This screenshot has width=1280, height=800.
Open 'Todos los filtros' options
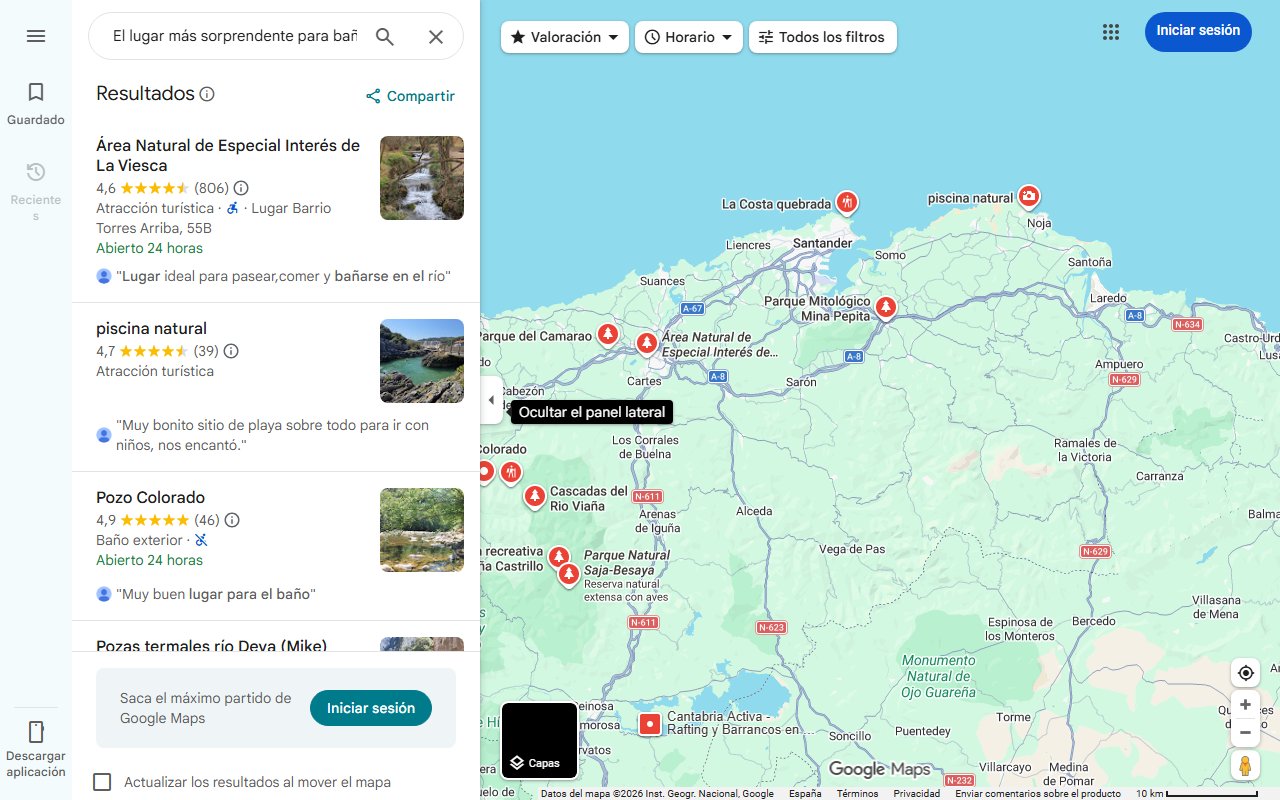(x=822, y=36)
